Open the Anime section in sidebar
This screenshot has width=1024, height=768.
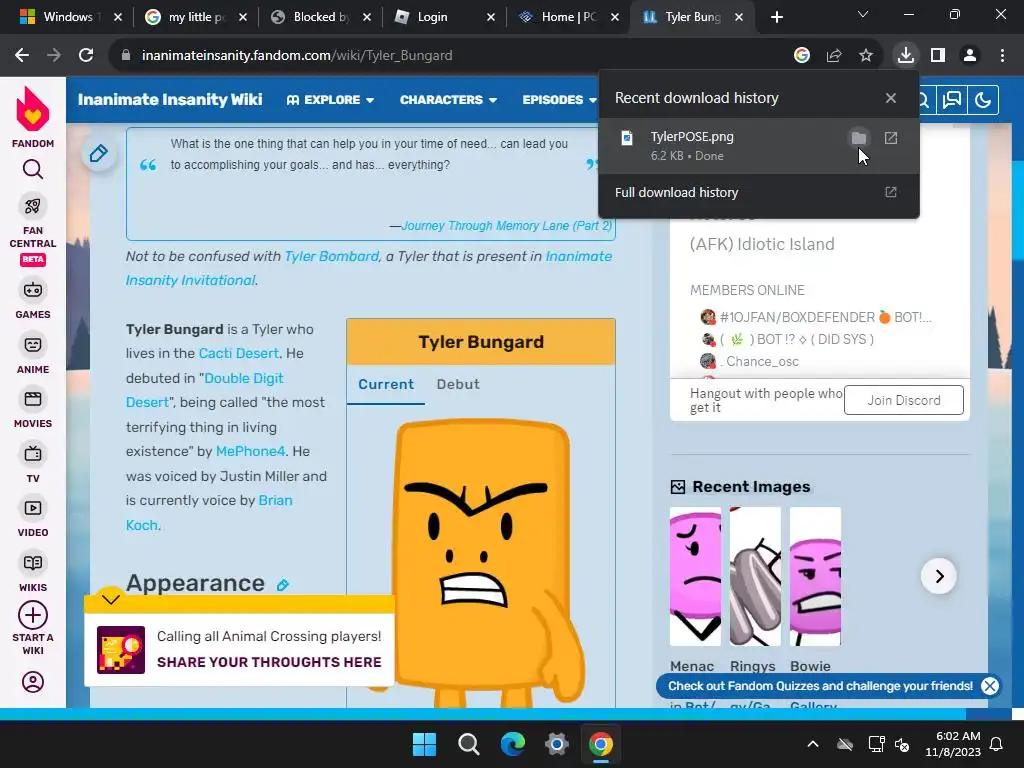[33, 355]
